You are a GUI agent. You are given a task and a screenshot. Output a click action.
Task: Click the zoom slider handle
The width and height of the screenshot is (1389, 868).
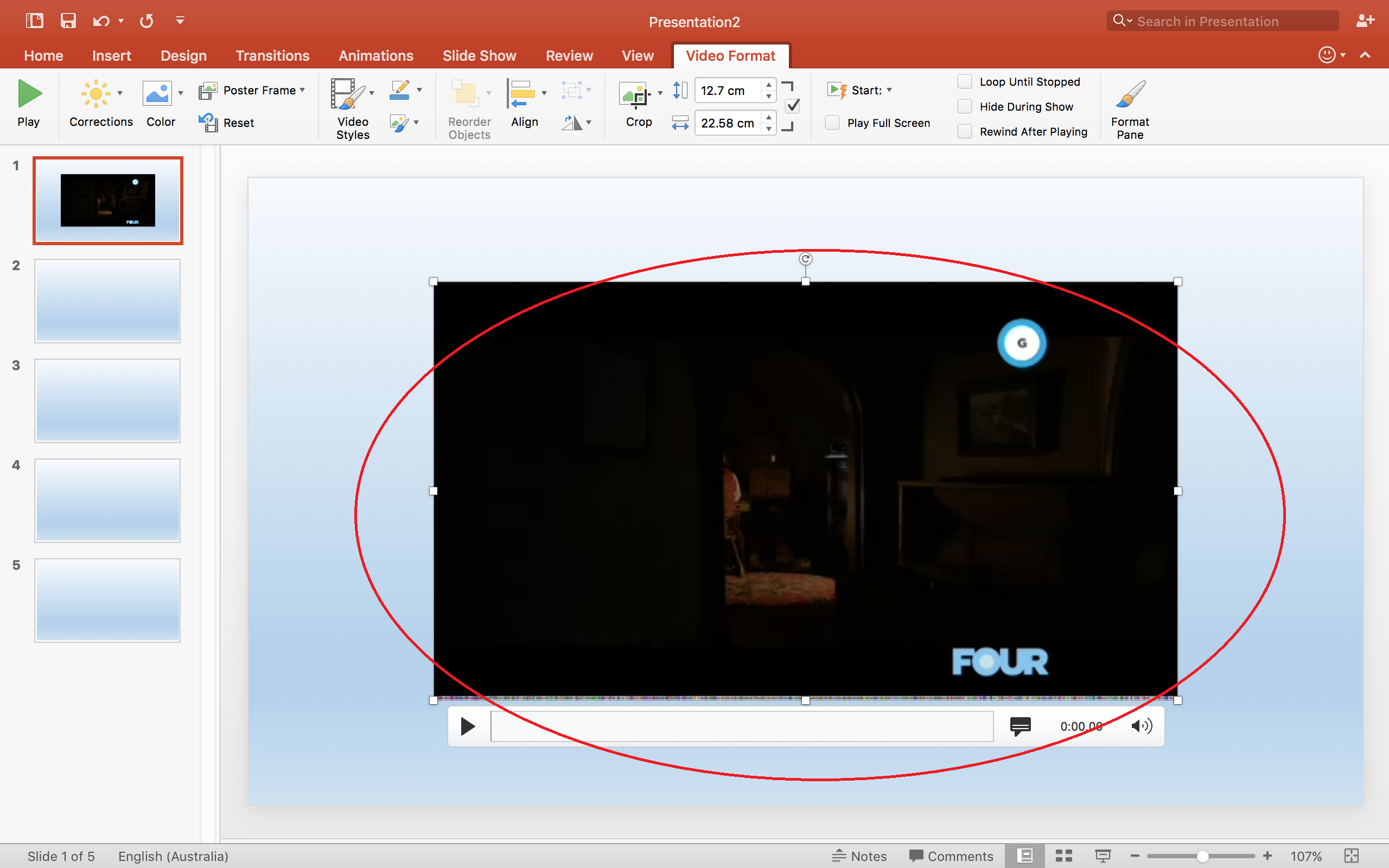click(x=1202, y=856)
